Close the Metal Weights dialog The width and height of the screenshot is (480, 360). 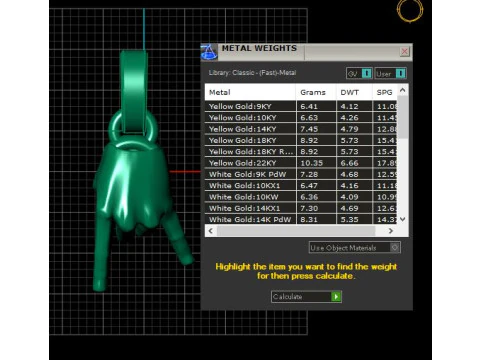tap(404, 52)
